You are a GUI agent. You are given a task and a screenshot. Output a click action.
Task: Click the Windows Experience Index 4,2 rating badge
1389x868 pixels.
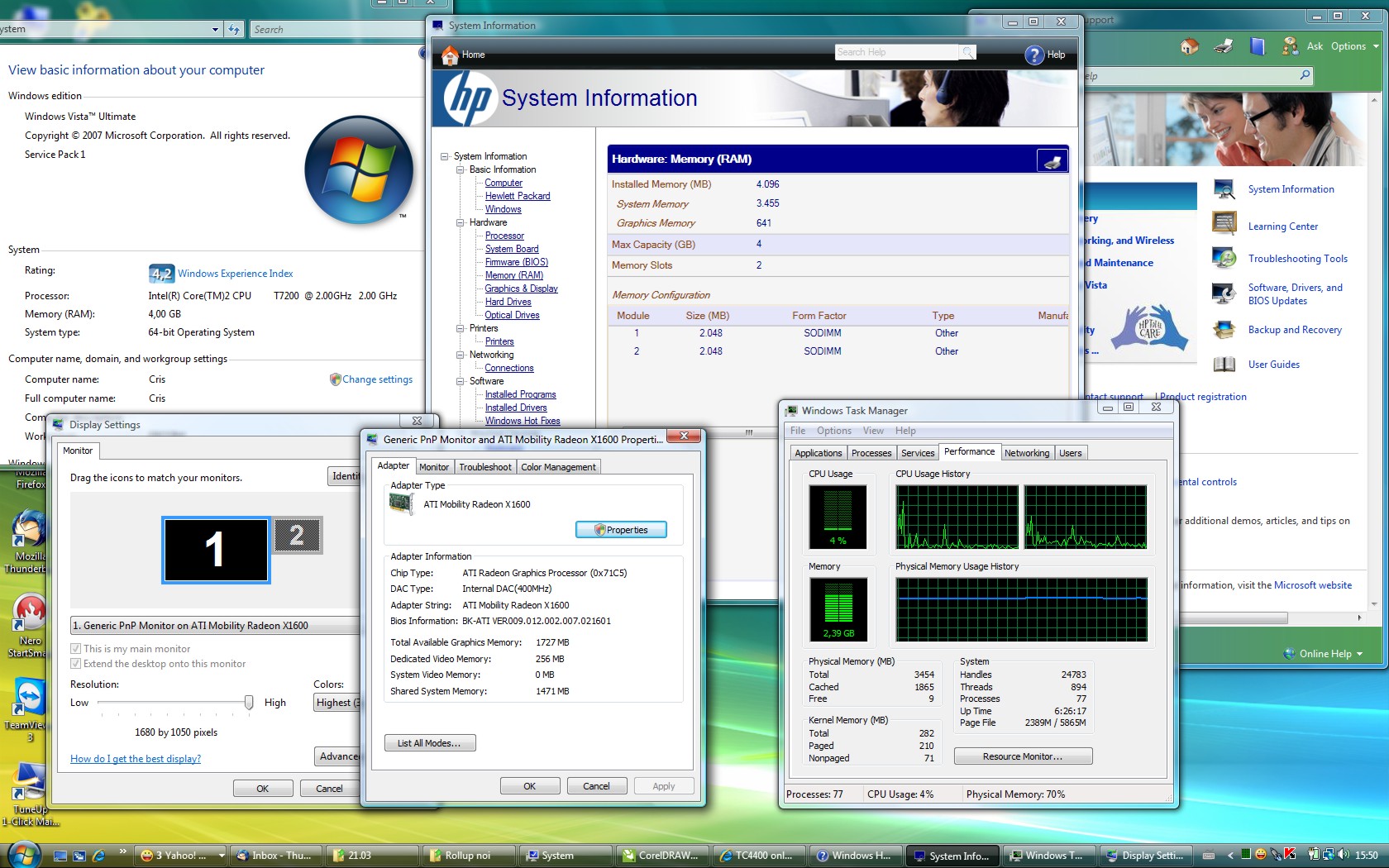tap(161, 274)
